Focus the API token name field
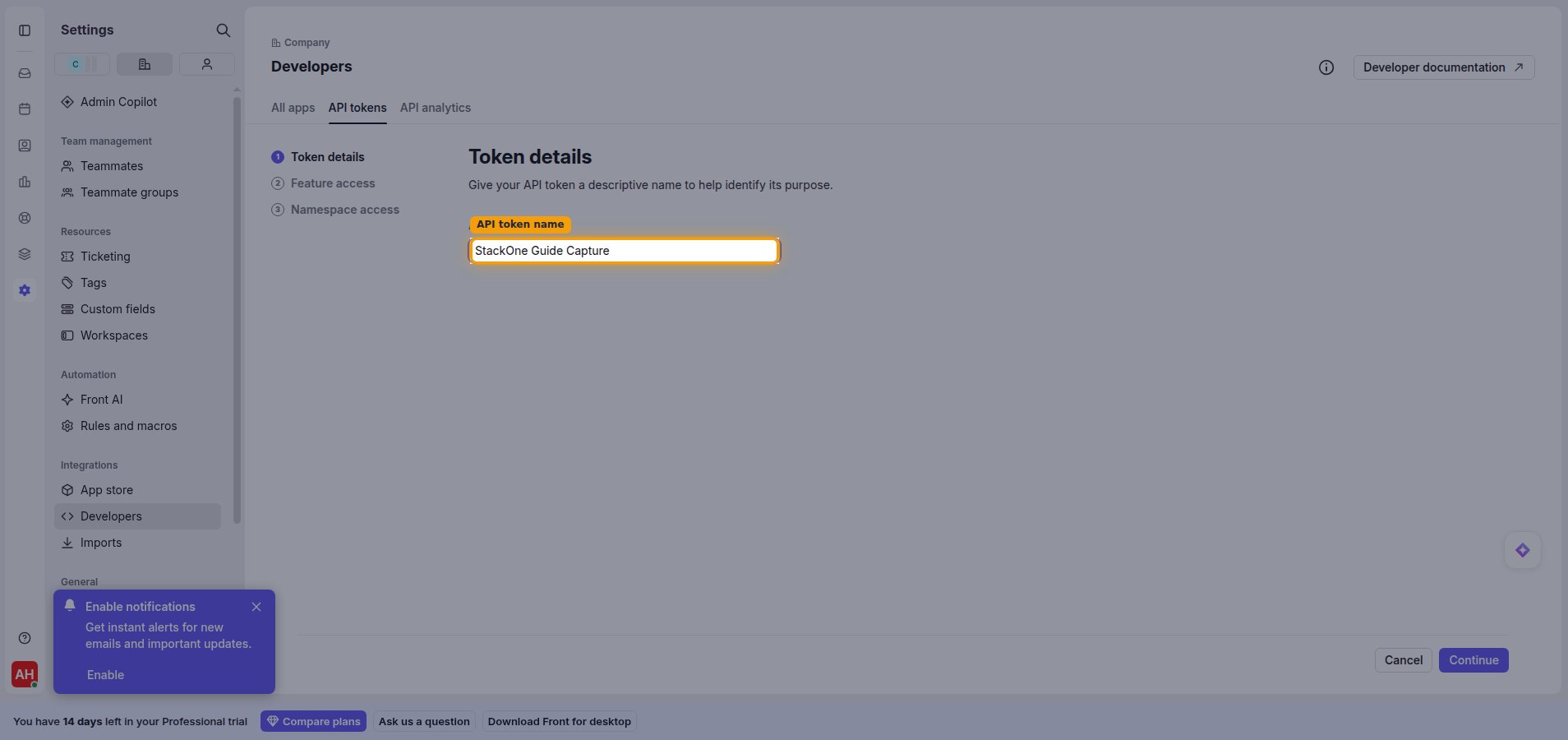1568x740 pixels. tap(625, 251)
